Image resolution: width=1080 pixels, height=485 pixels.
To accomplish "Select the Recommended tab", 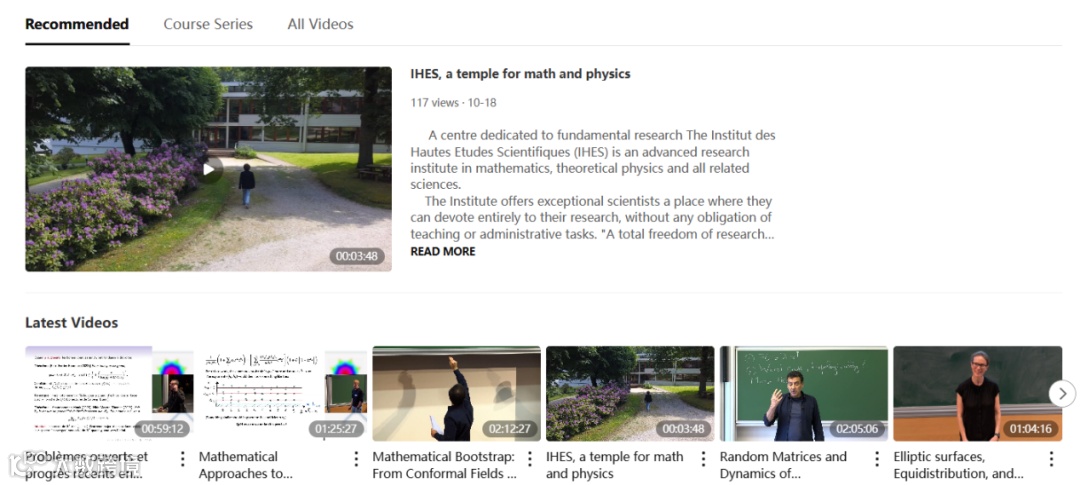I will point(77,24).
